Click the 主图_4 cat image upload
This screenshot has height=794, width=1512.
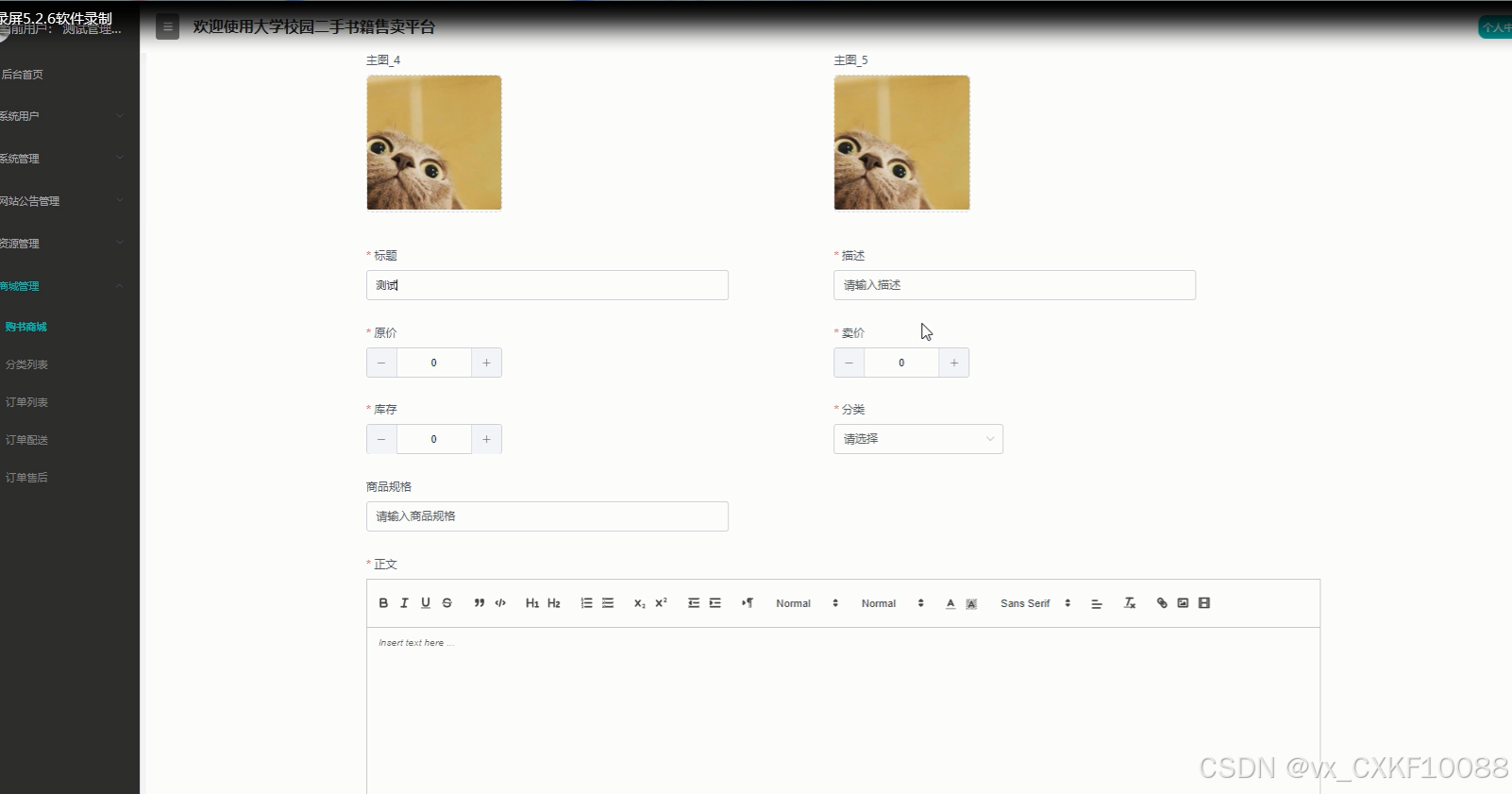click(434, 143)
